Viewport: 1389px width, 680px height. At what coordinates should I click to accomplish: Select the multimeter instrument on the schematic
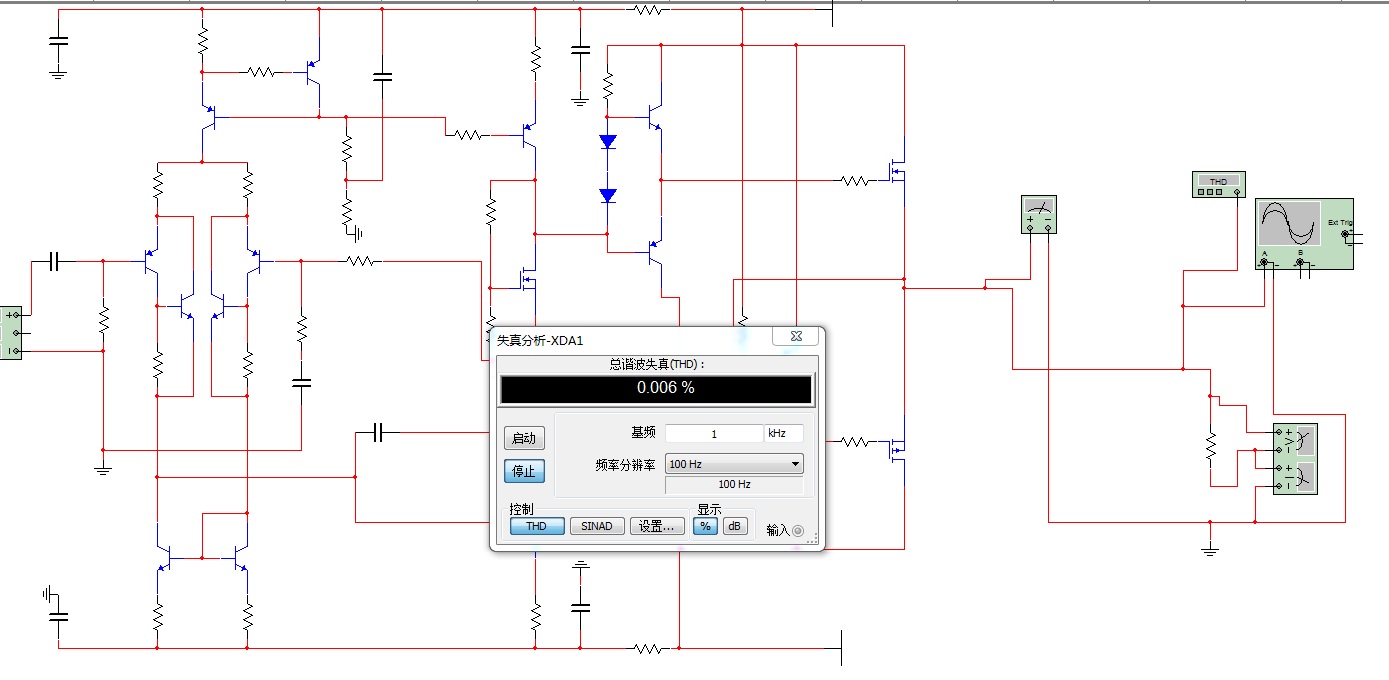click(1038, 215)
